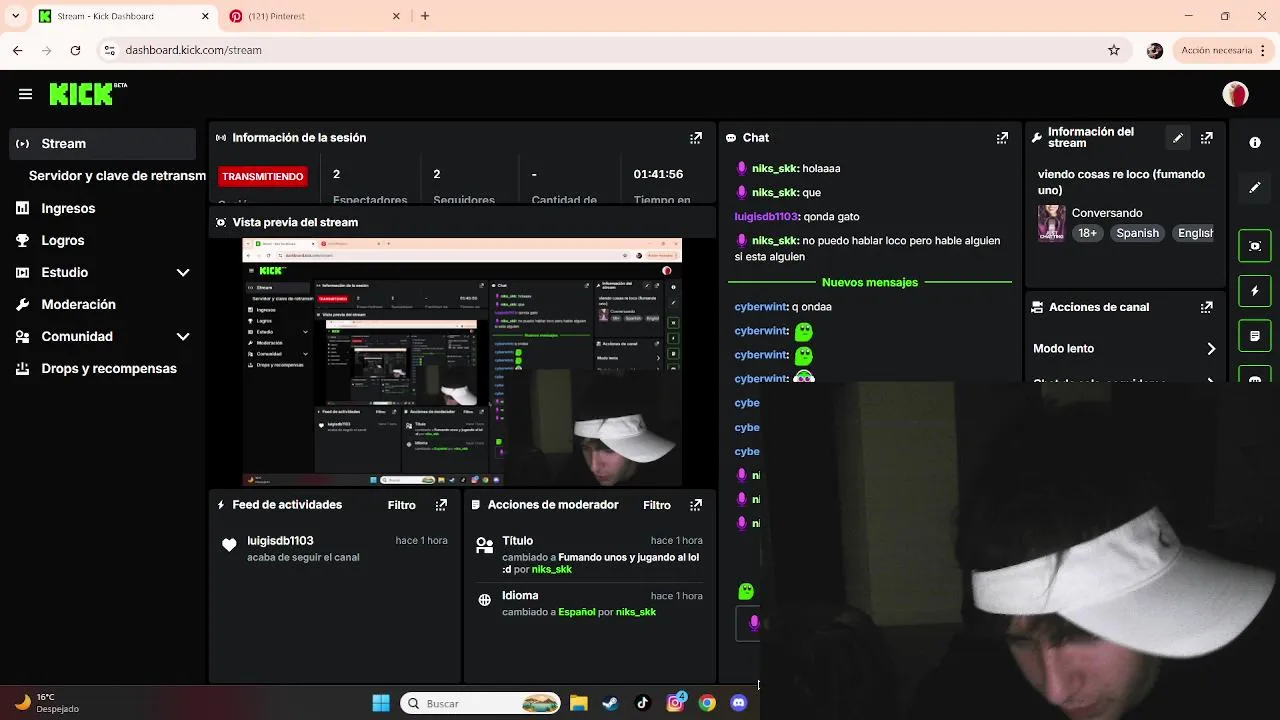
Task: Open Filtro in Feed de actividades
Action: tap(401, 505)
